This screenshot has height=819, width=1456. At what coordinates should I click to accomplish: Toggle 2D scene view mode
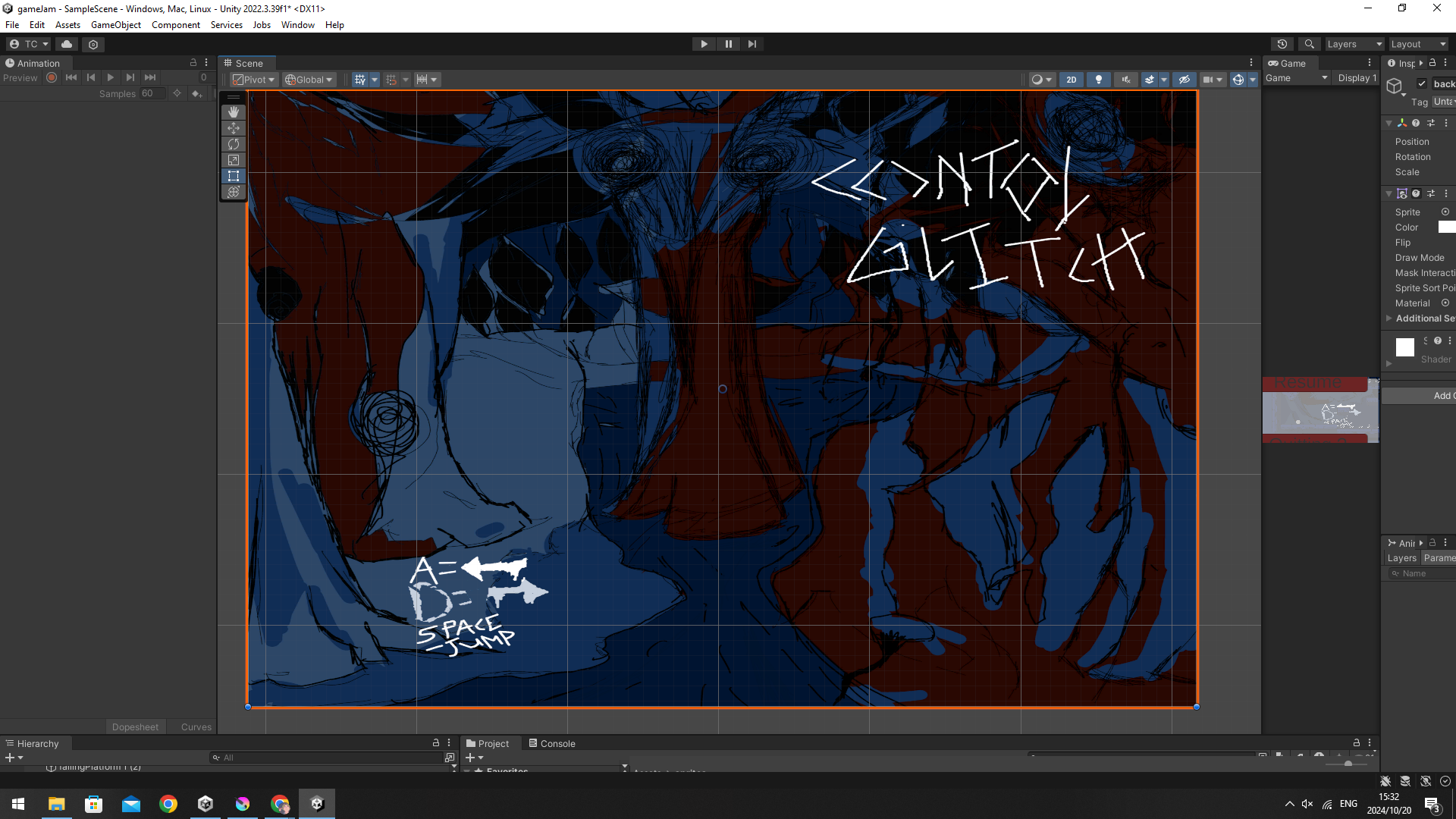click(x=1071, y=80)
